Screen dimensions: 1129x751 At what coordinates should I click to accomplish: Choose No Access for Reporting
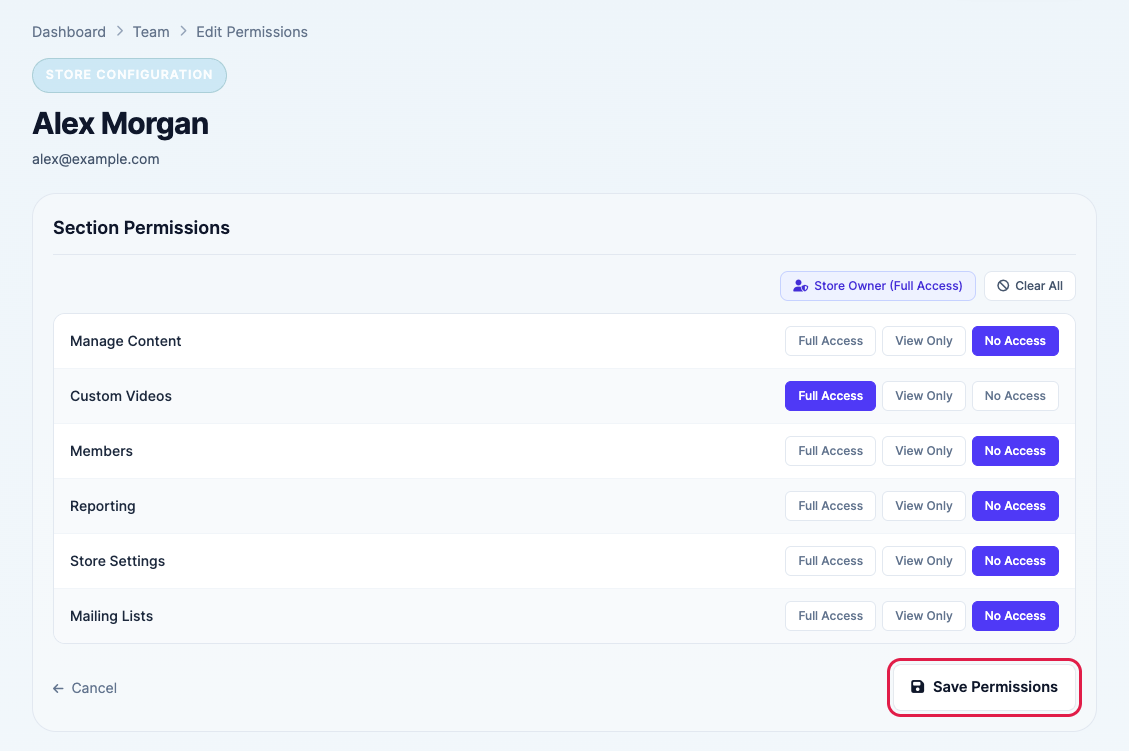click(x=1015, y=505)
